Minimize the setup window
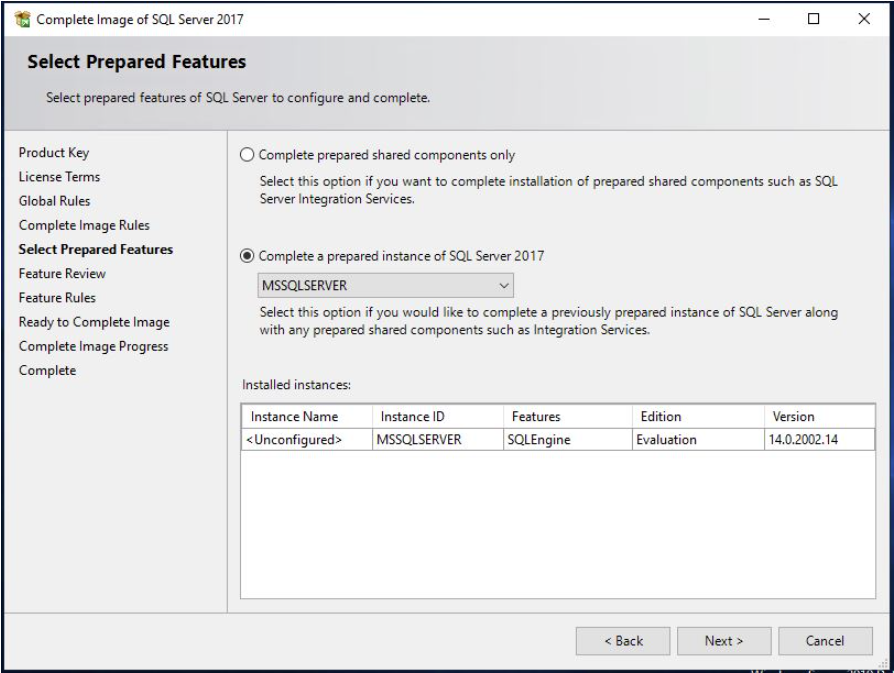This screenshot has width=894, height=673. coord(764,19)
